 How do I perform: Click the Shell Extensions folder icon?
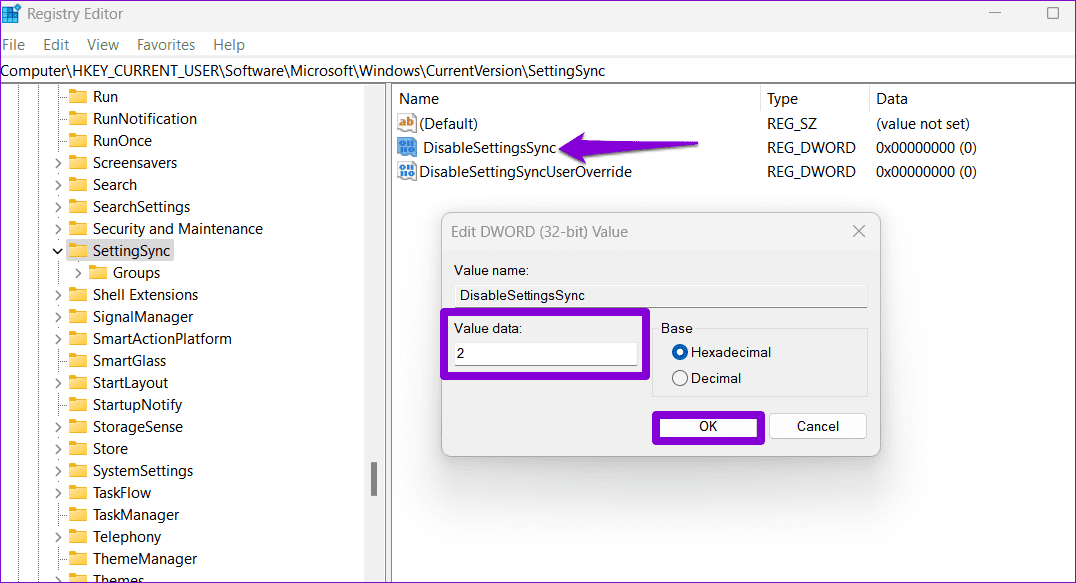[x=78, y=294]
